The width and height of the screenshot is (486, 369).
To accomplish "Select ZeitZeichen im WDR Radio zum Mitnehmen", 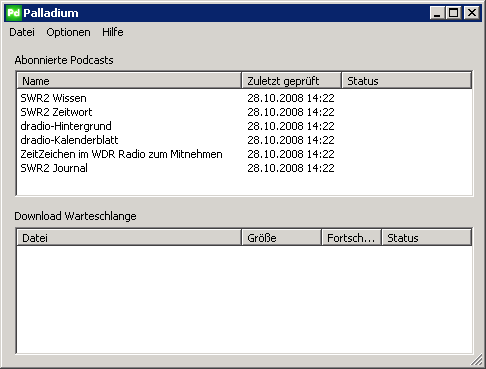I will 121,154.
